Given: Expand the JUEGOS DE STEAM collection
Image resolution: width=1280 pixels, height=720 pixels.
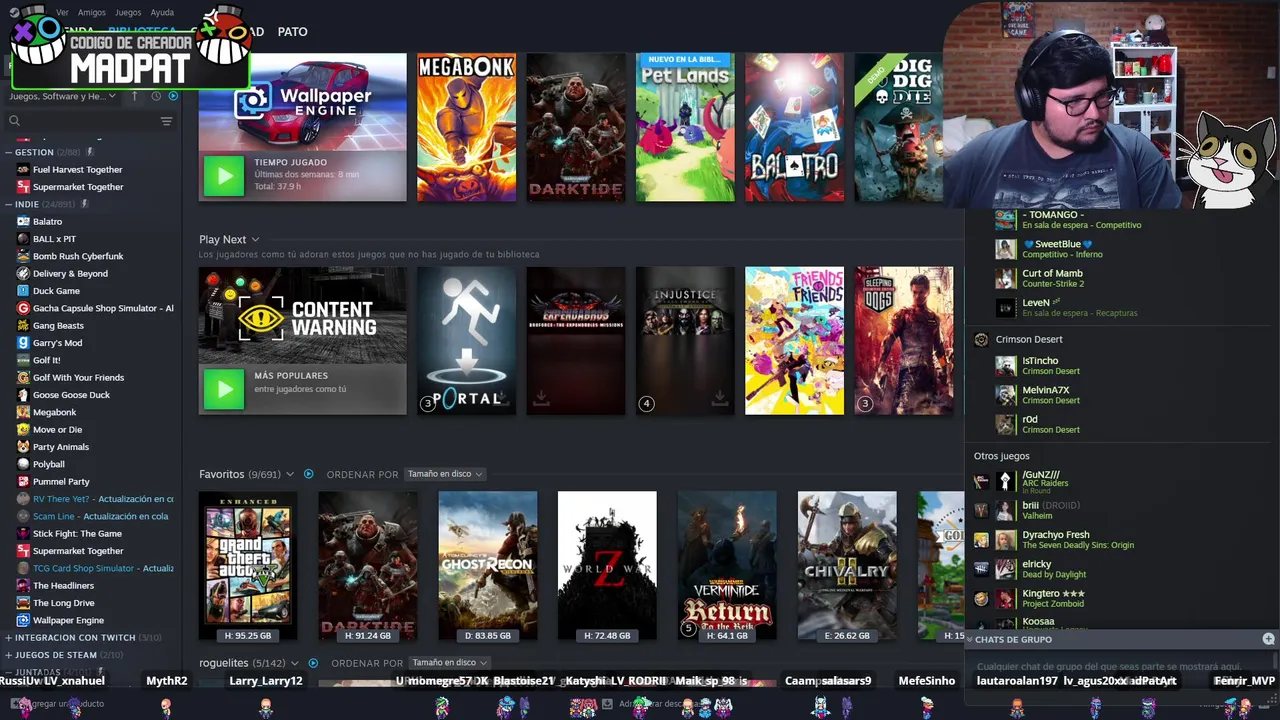Looking at the screenshot, I should click(9, 655).
